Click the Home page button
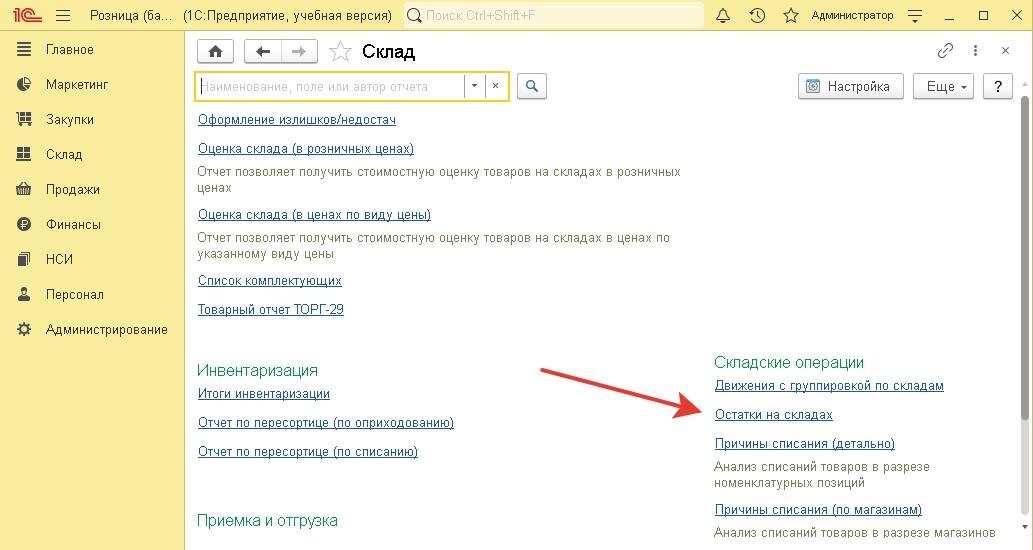Image resolution: width=1033 pixels, height=550 pixels. tap(215, 51)
